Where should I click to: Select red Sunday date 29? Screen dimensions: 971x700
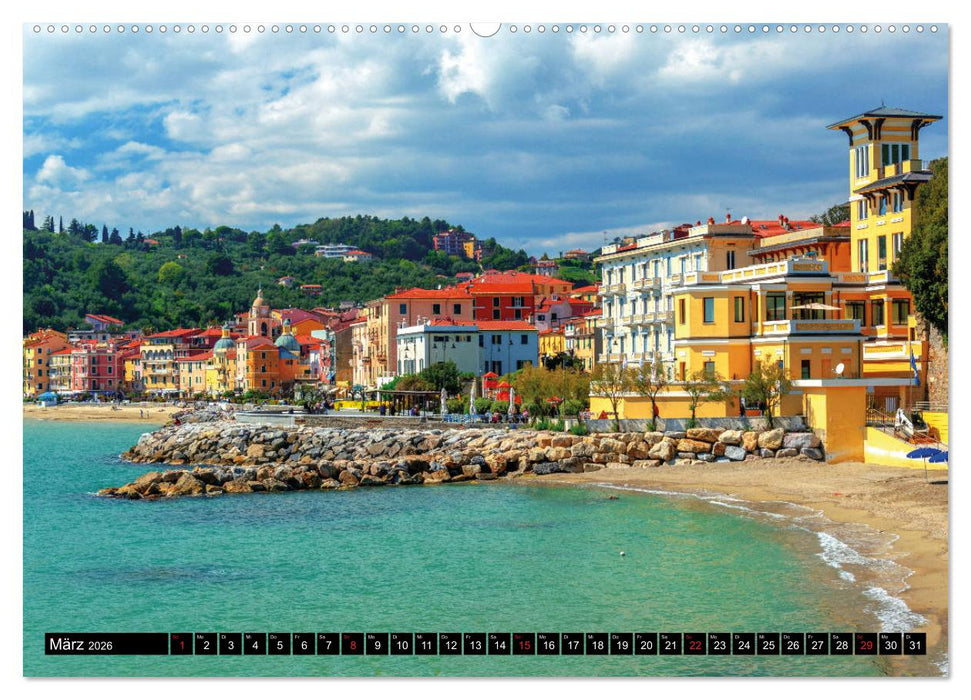click(x=865, y=644)
